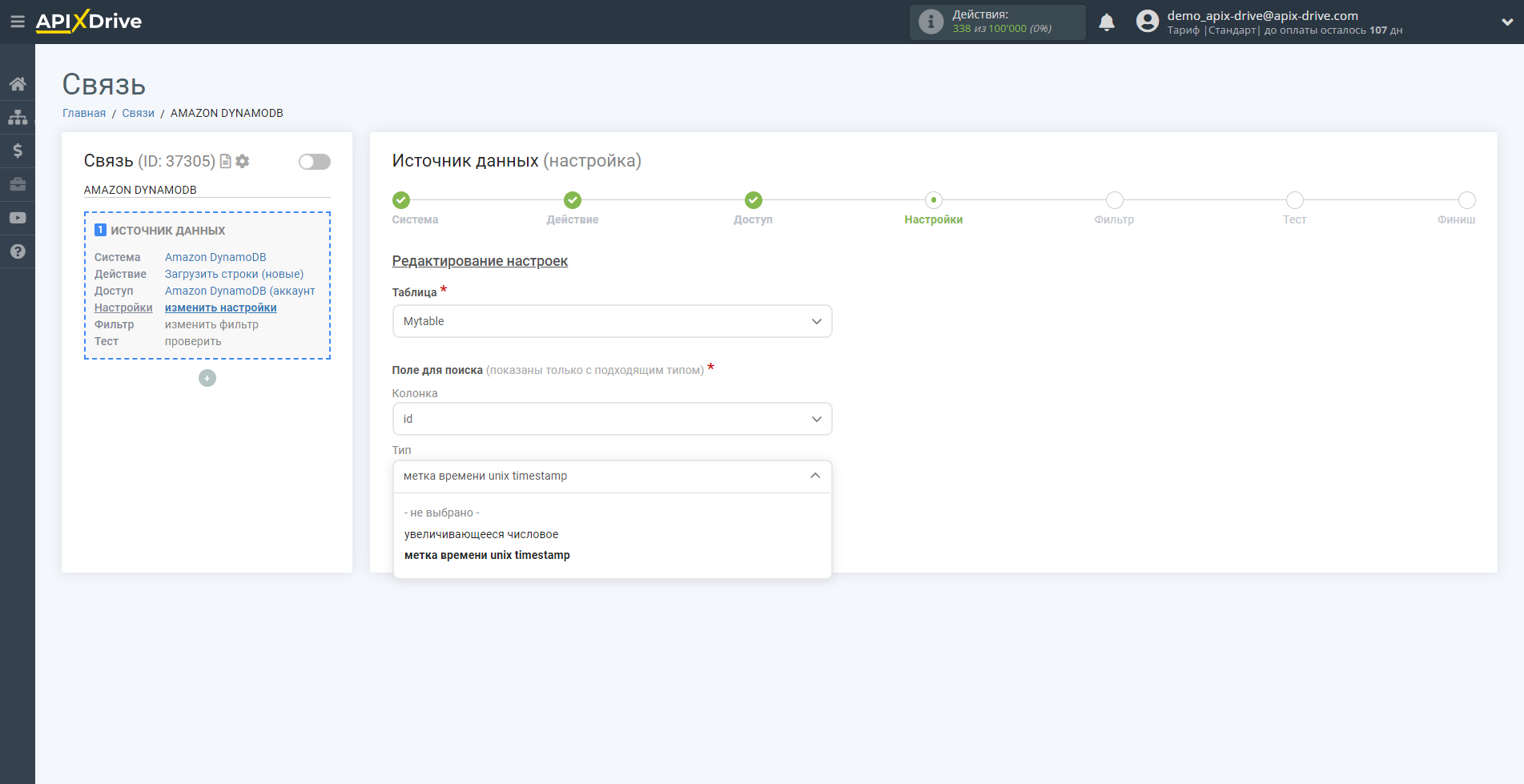Open the help question mark icon
The width and height of the screenshot is (1524, 784).
click(x=18, y=251)
